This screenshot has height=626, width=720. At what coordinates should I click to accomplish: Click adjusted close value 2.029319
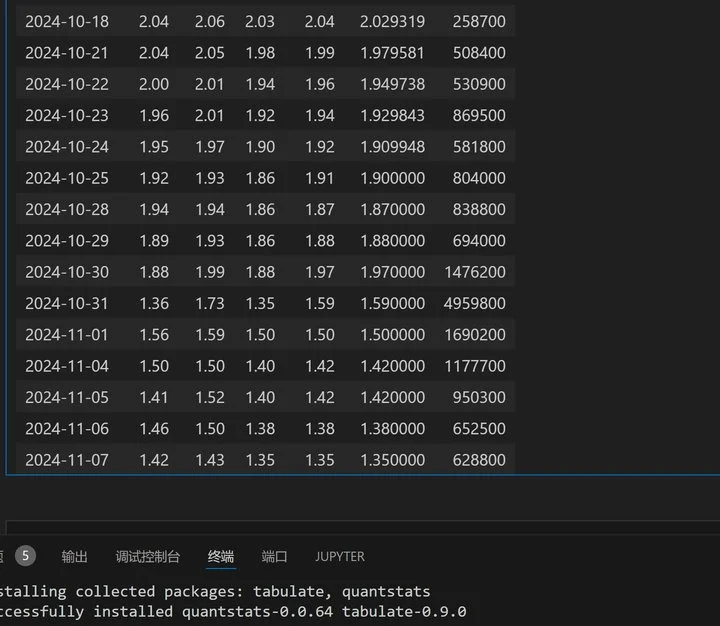pos(393,22)
